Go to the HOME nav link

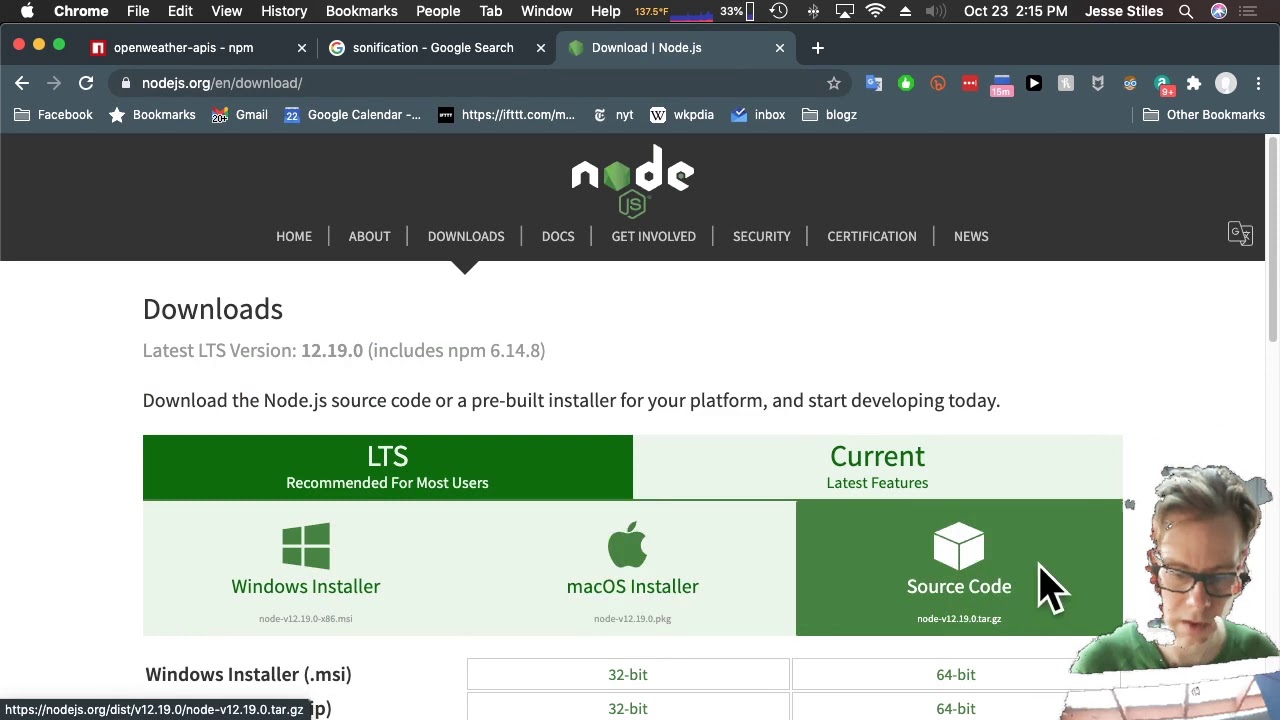point(294,236)
